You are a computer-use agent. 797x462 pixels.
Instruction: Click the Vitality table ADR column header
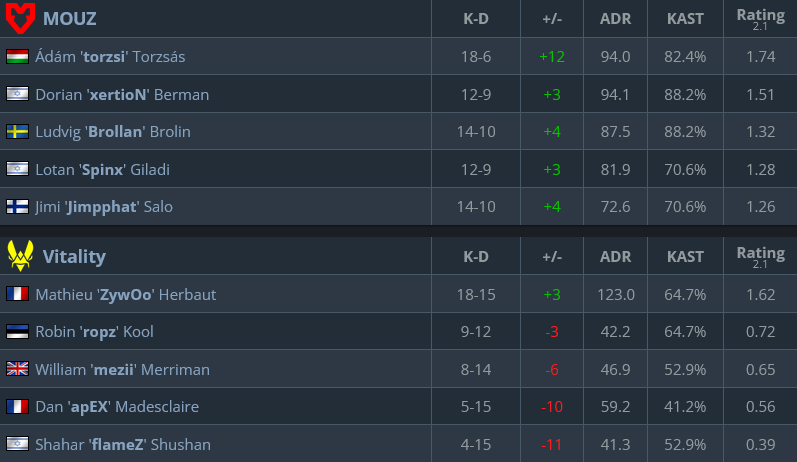pos(616,257)
